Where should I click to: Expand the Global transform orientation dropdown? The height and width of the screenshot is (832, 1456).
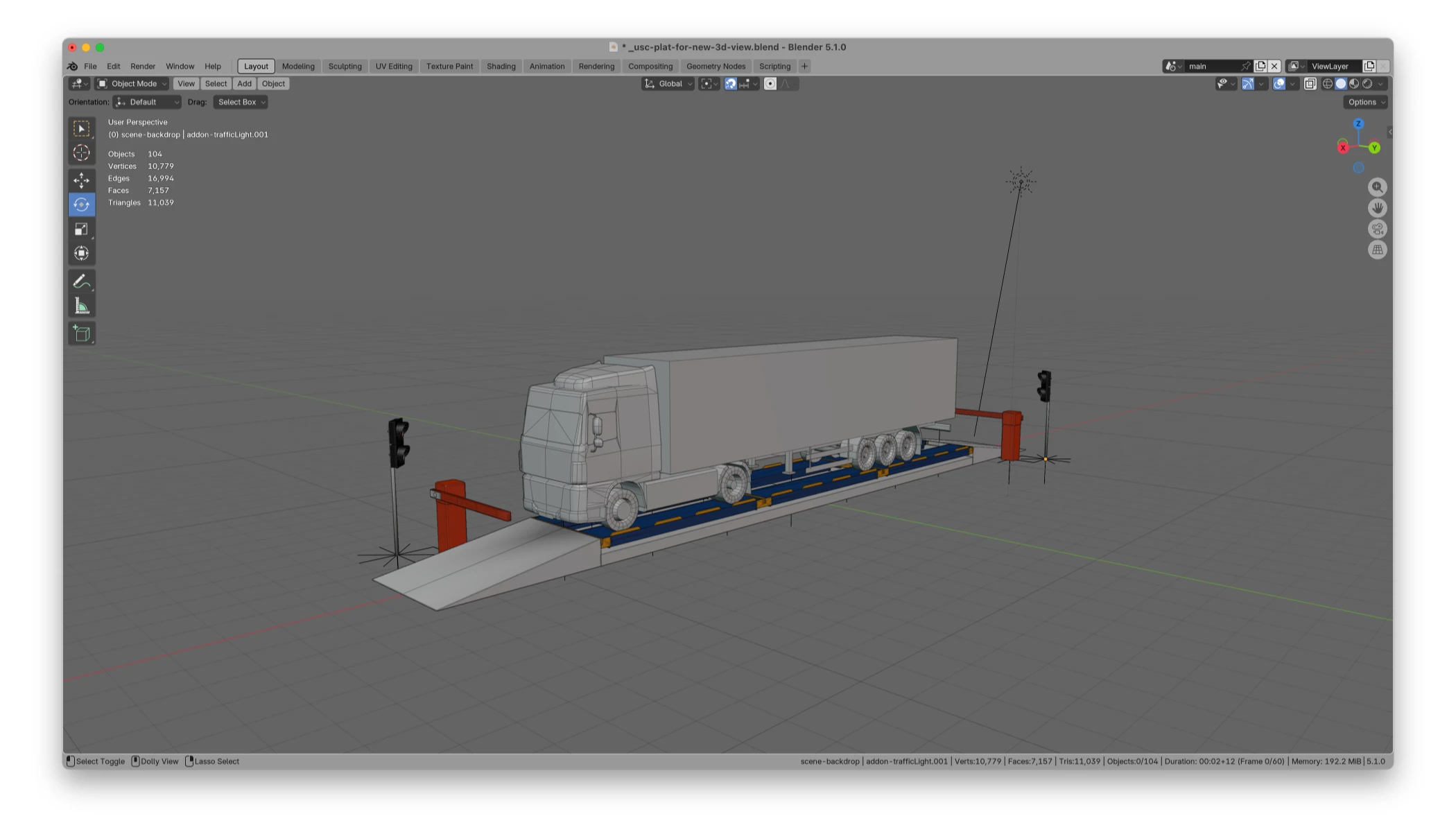pos(668,84)
